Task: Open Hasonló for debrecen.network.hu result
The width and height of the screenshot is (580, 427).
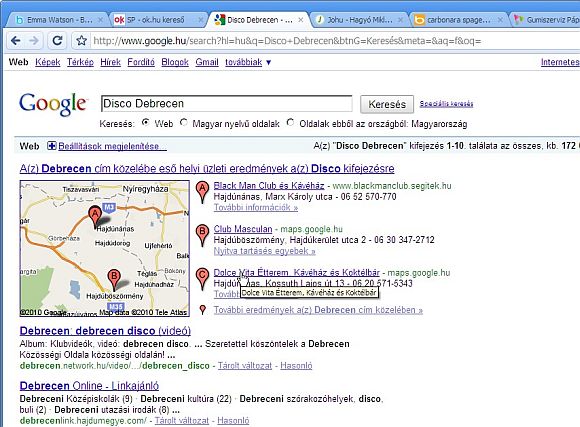Action: pos(296,366)
